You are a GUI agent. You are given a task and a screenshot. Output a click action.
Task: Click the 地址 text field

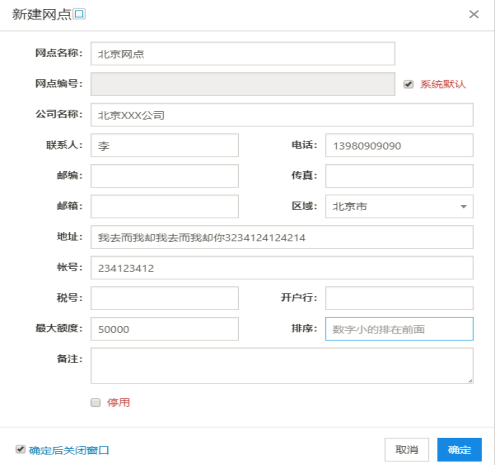pos(282,237)
